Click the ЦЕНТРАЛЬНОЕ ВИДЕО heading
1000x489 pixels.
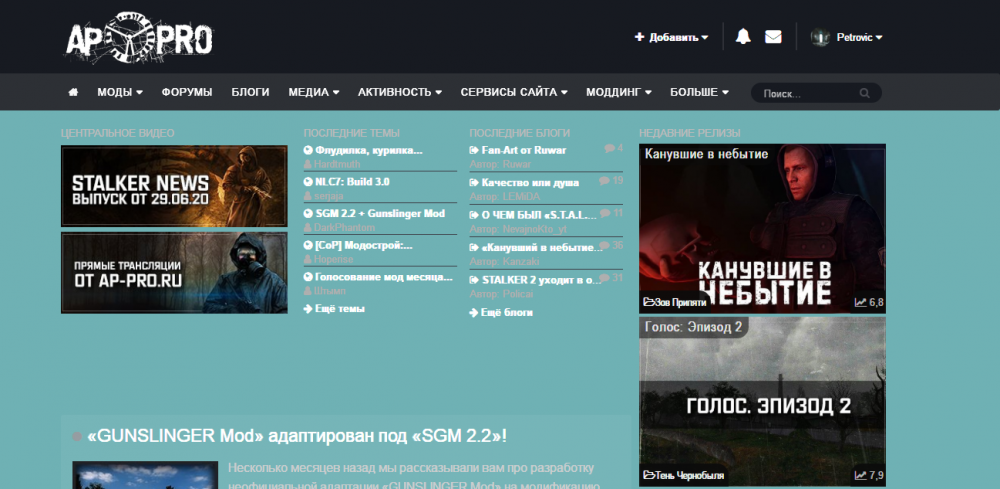(117, 133)
